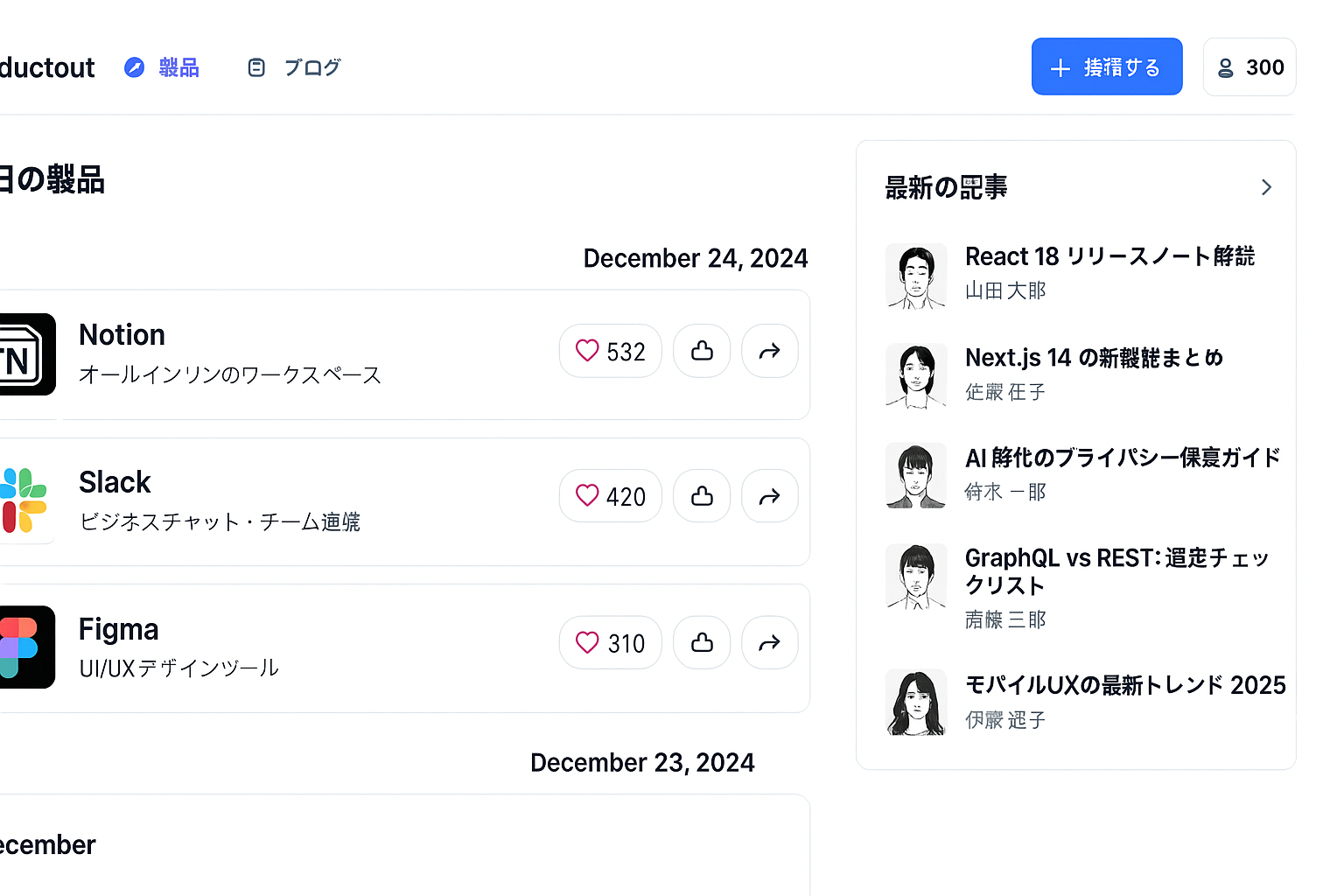Viewport: 1344px width, 896px height.
Task: Click the thumbs-up icon on Figma
Action: (x=702, y=643)
